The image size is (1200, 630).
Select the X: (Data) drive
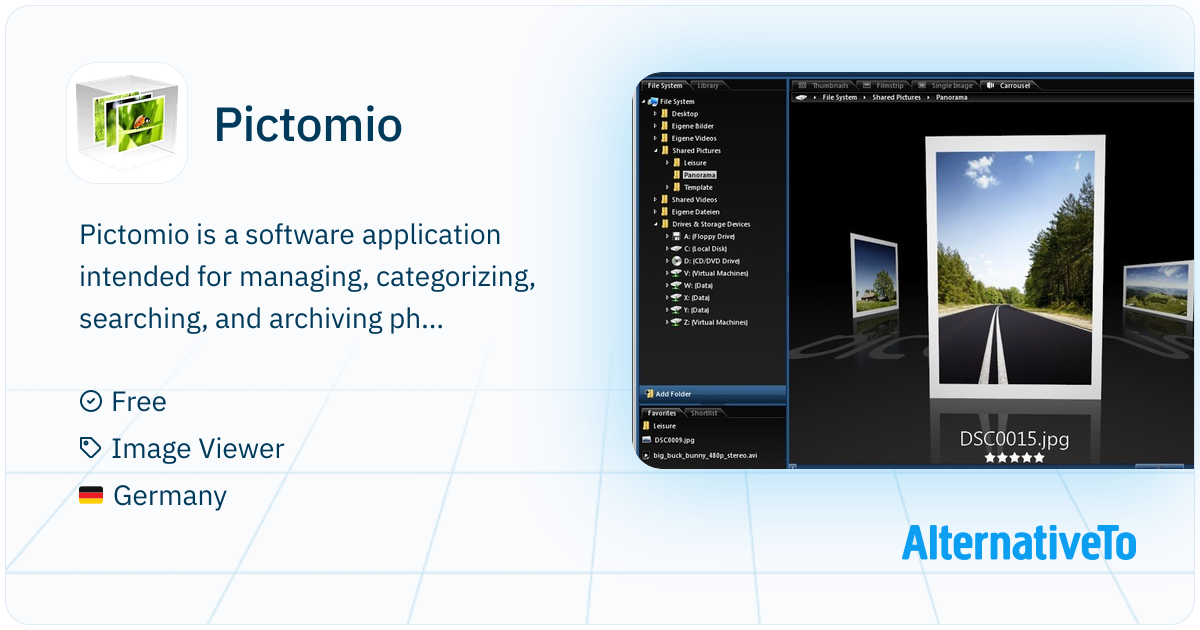[697, 297]
